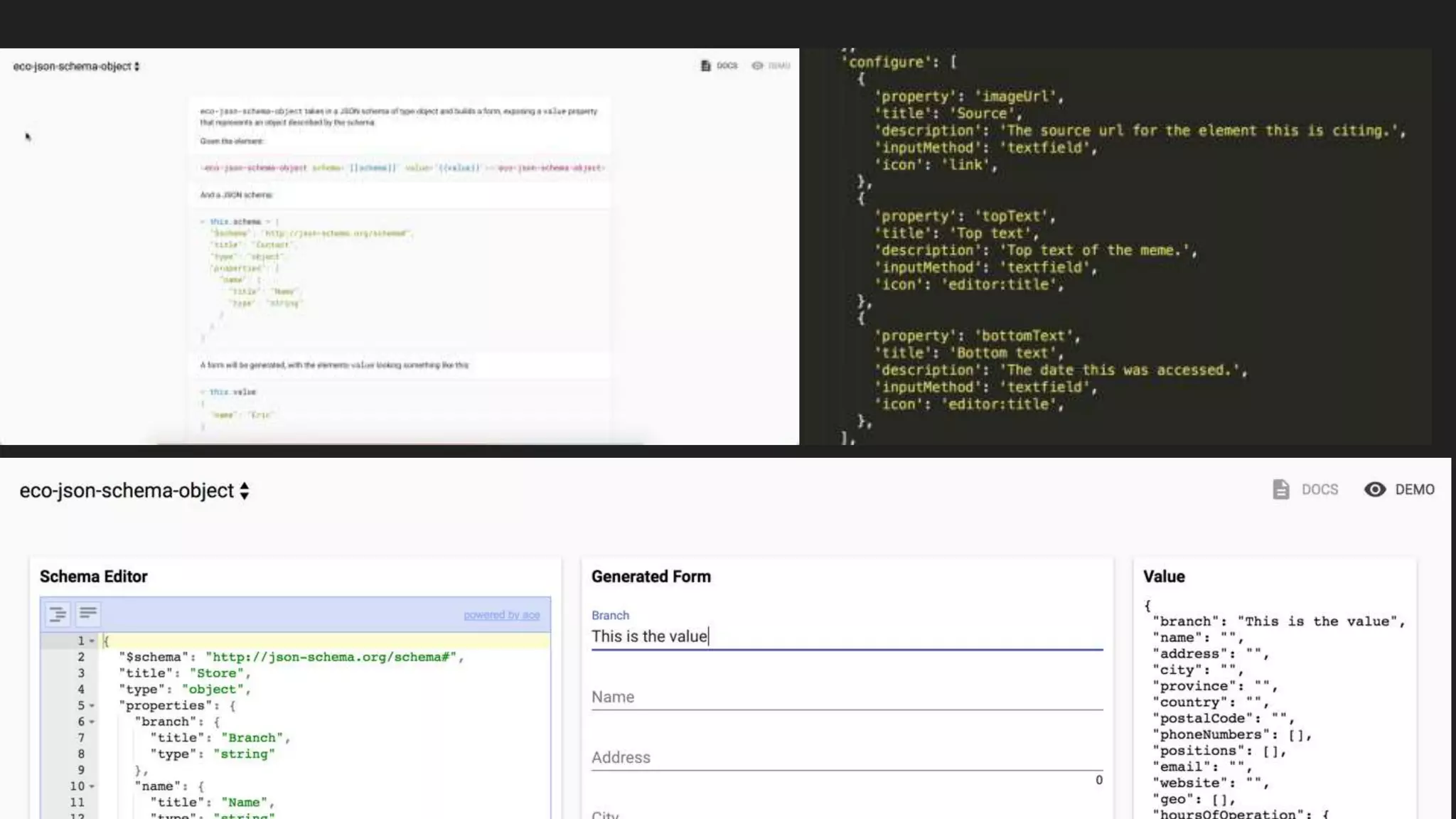Open the small top-left eco-json-schema-object selector
Screen dimensions: 1456x819
pyautogui.click(x=136, y=66)
